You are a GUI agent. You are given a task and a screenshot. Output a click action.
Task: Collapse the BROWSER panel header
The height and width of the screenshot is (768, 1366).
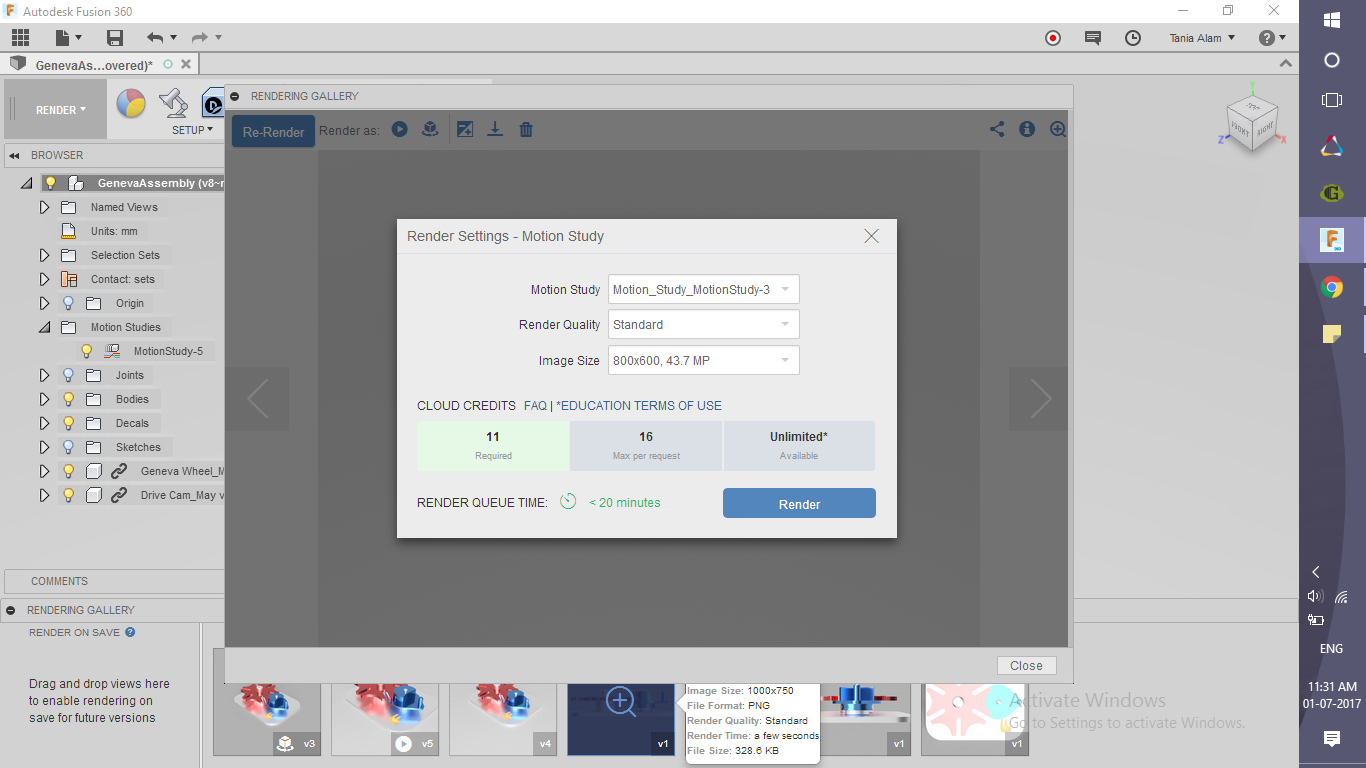coord(15,156)
